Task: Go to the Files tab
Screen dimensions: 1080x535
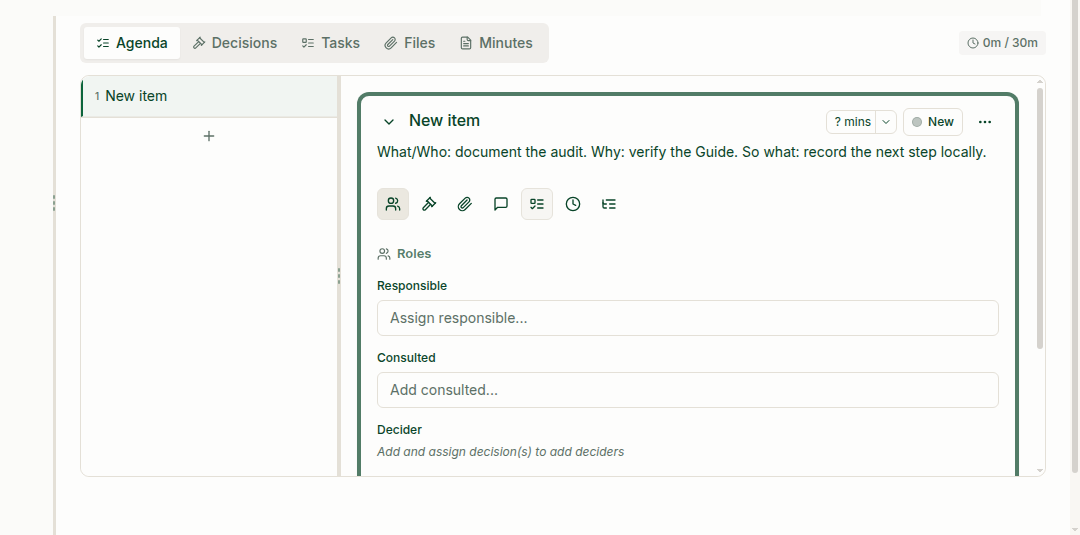Action: click(x=410, y=43)
